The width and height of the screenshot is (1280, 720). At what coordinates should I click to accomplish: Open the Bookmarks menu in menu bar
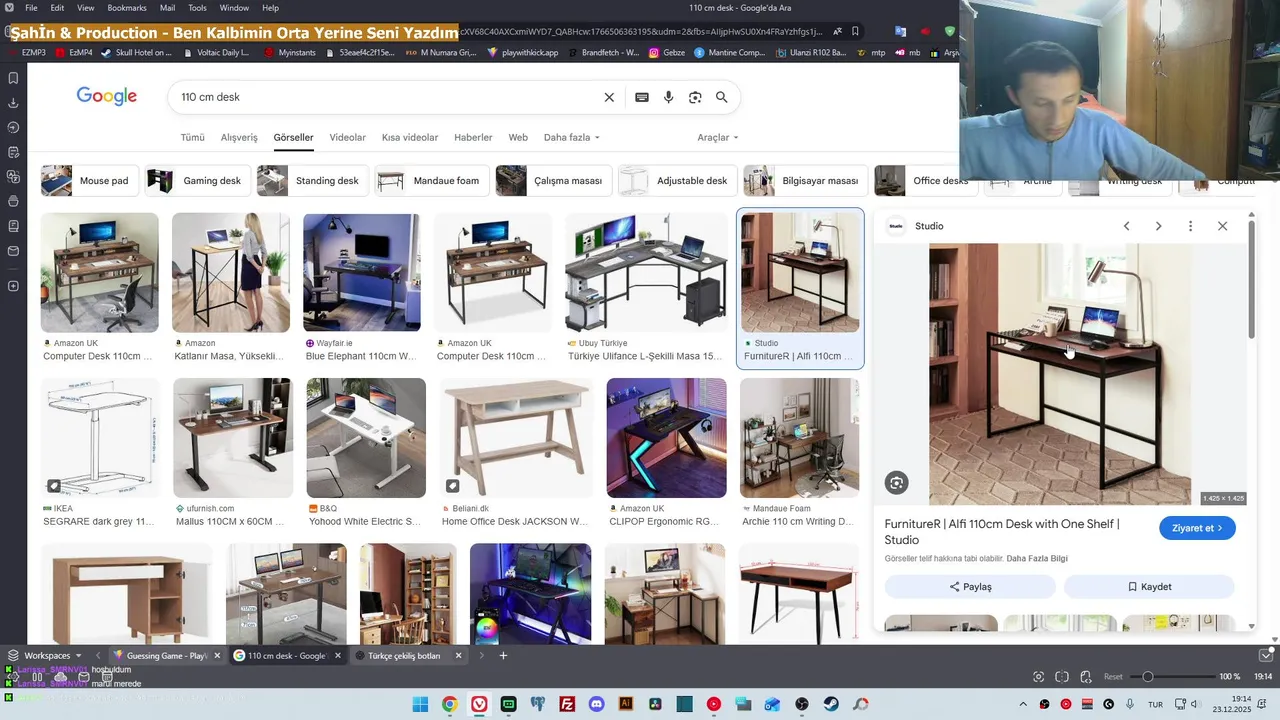pyautogui.click(x=127, y=8)
